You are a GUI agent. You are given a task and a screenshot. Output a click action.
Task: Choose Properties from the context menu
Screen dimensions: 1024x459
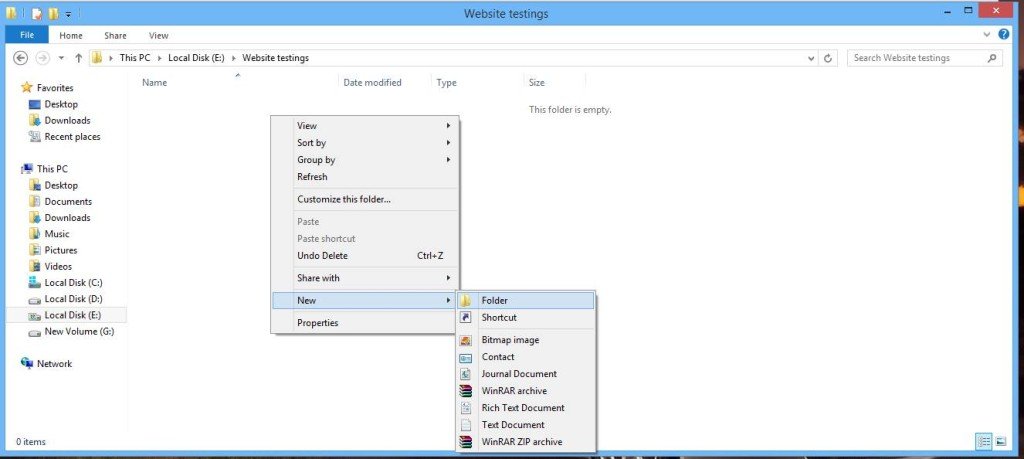tap(365, 323)
